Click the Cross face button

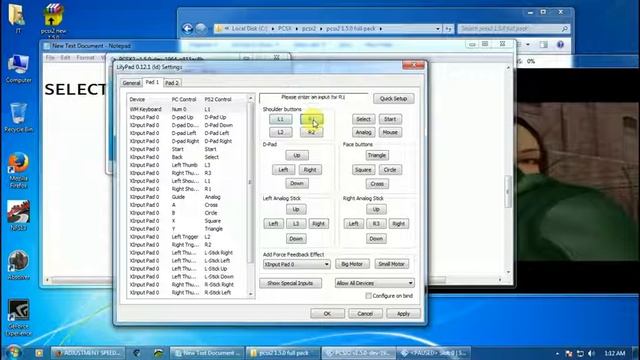(x=377, y=184)
